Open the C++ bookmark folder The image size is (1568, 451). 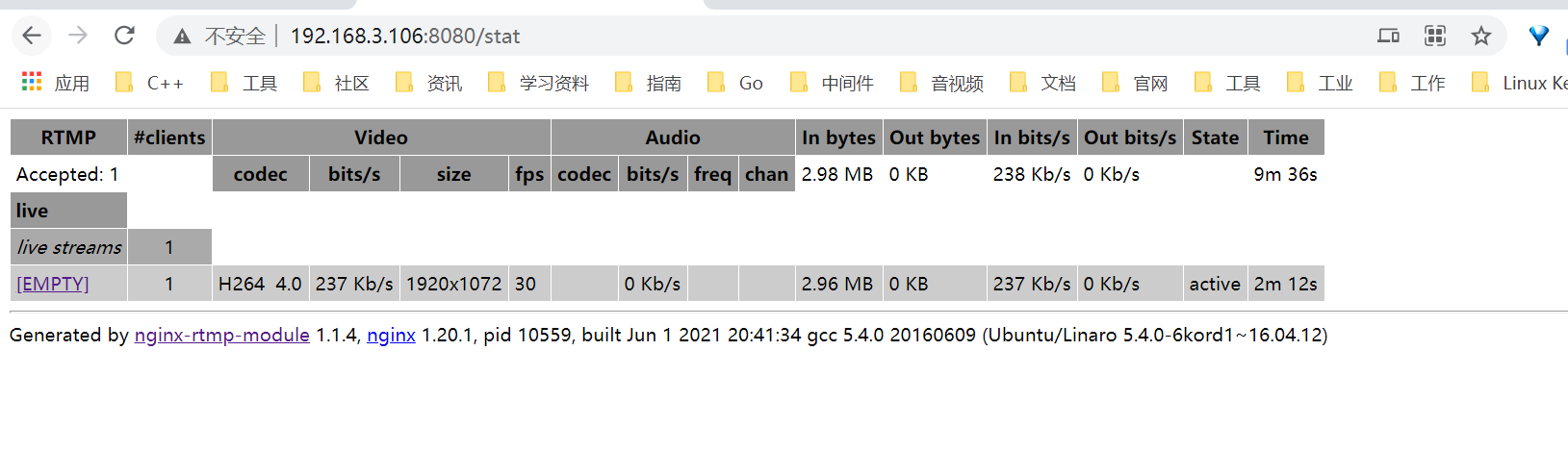tap(149, 83)
